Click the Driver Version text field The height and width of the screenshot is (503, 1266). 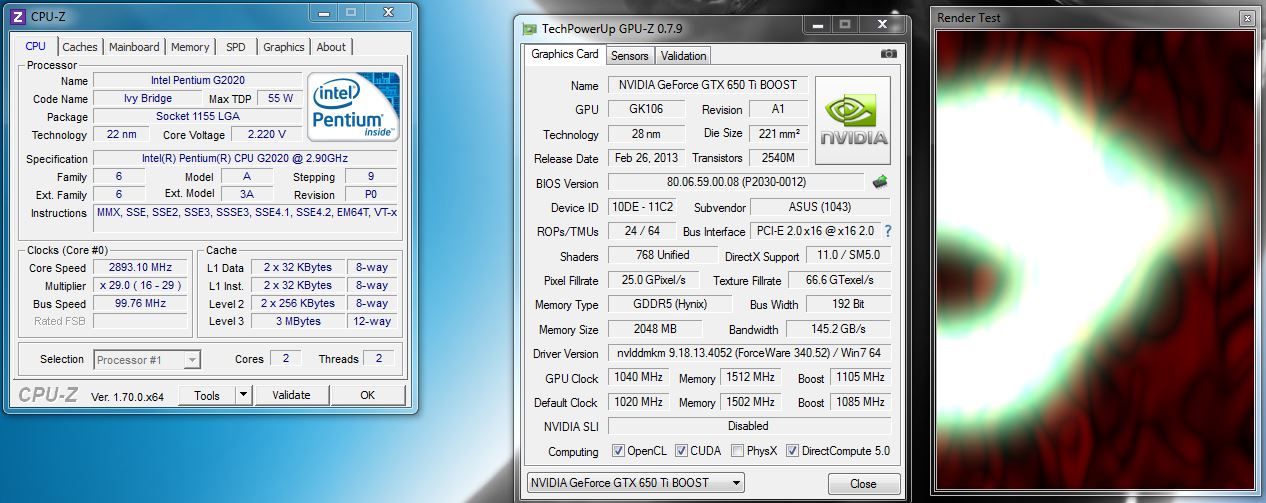tap(748, 354)
